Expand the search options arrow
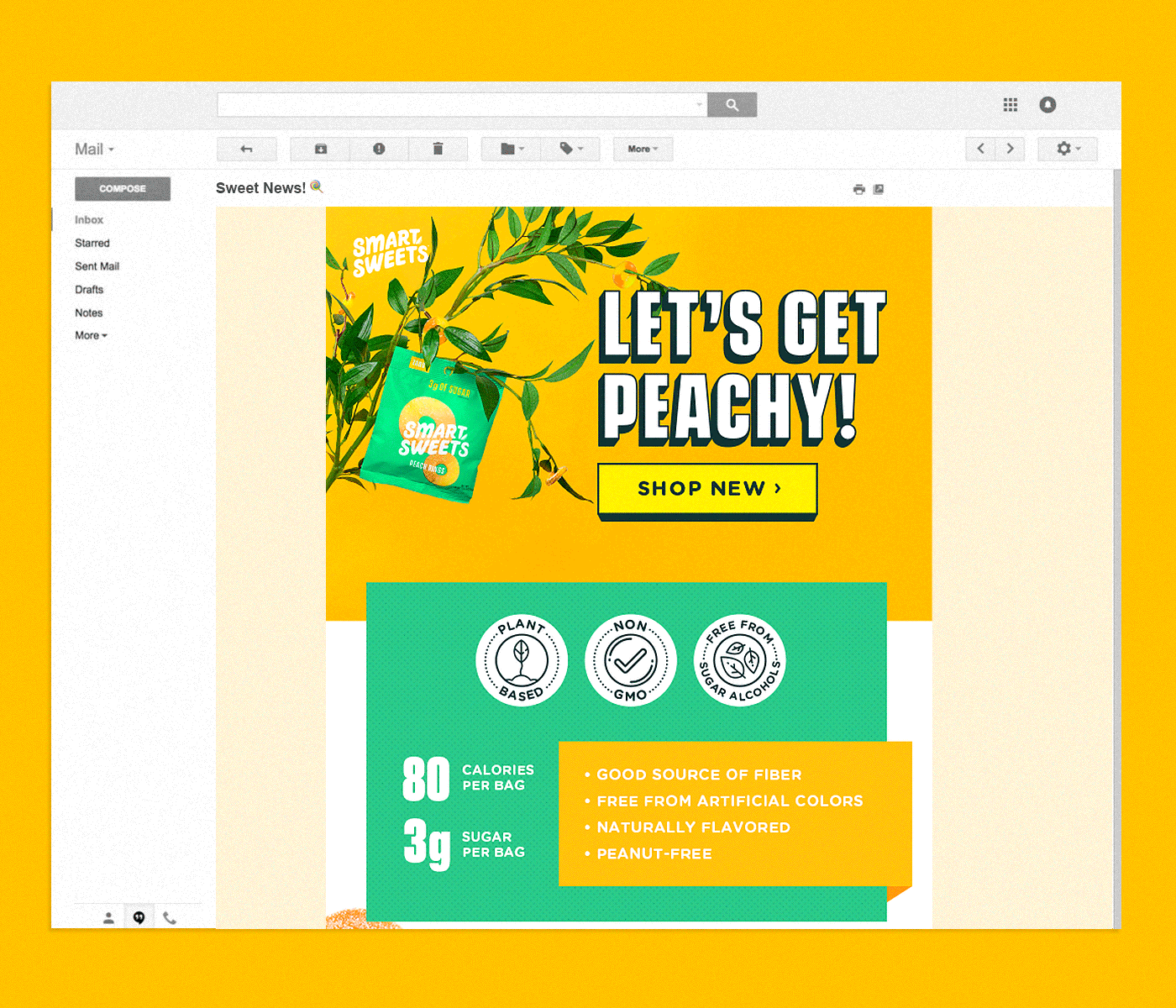The image size is (1176, 1008). [x=699, y=105]
